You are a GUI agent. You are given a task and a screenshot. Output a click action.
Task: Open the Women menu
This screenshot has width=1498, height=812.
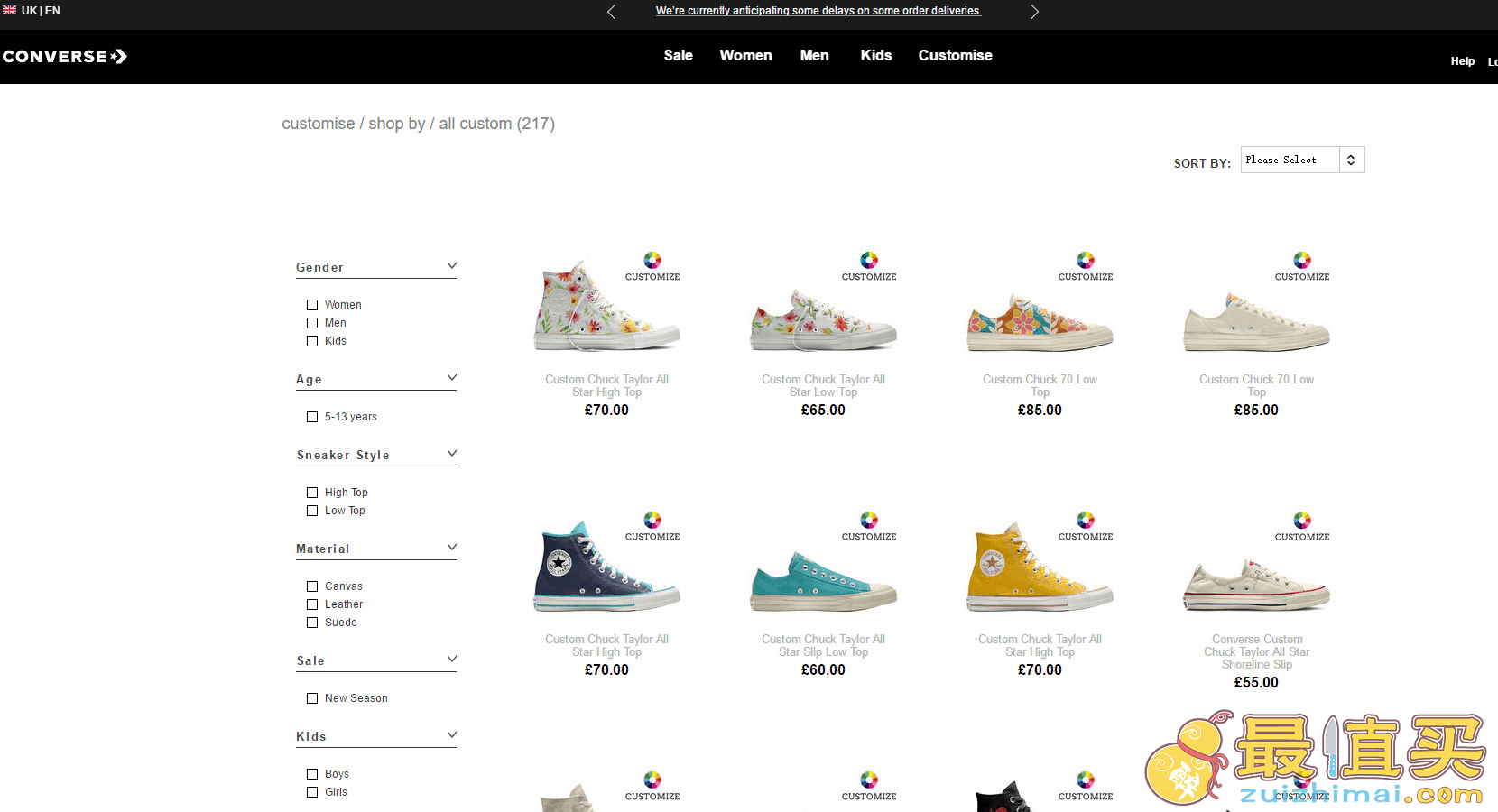coord(745,55)
